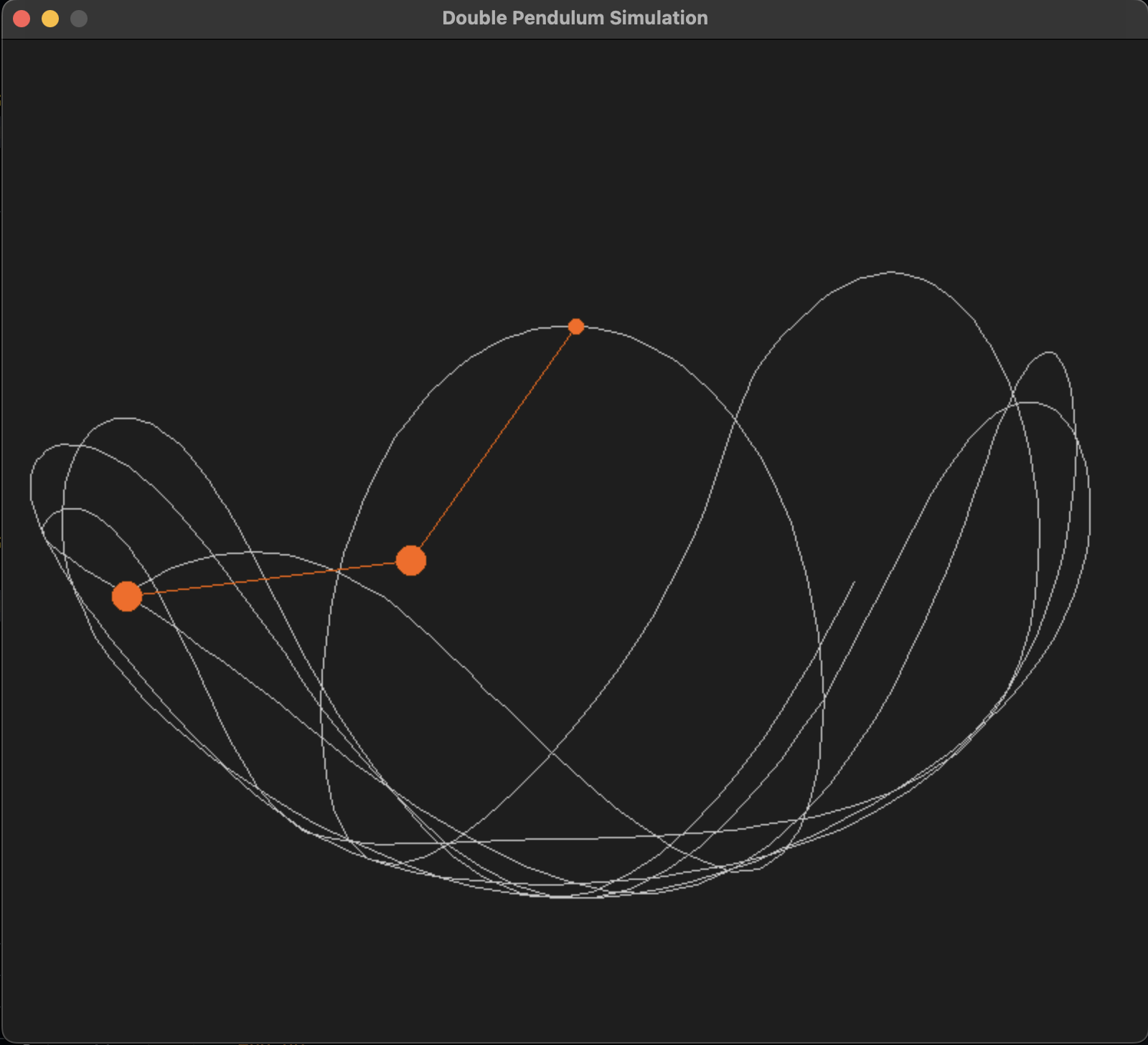Click the small orange pivot point
The height and width of the screenshot is (1045, 1148).
point(575,327)
